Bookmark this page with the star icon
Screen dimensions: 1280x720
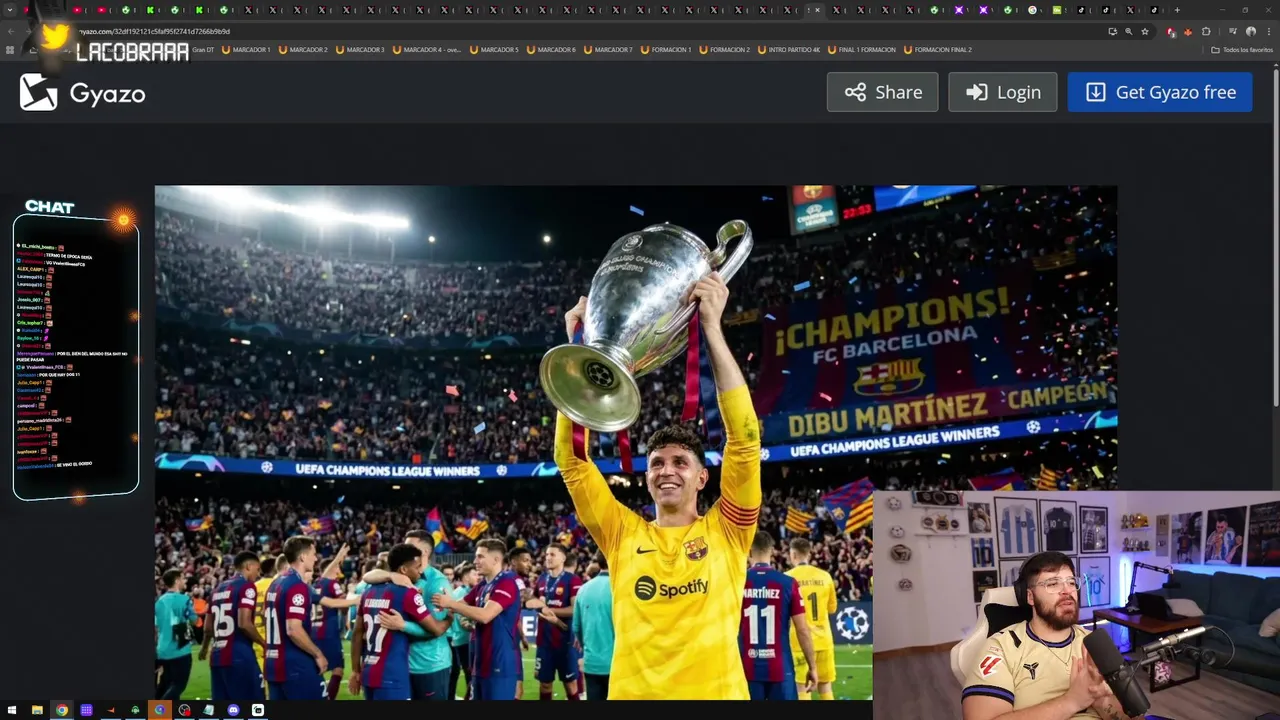(1145, 31)
